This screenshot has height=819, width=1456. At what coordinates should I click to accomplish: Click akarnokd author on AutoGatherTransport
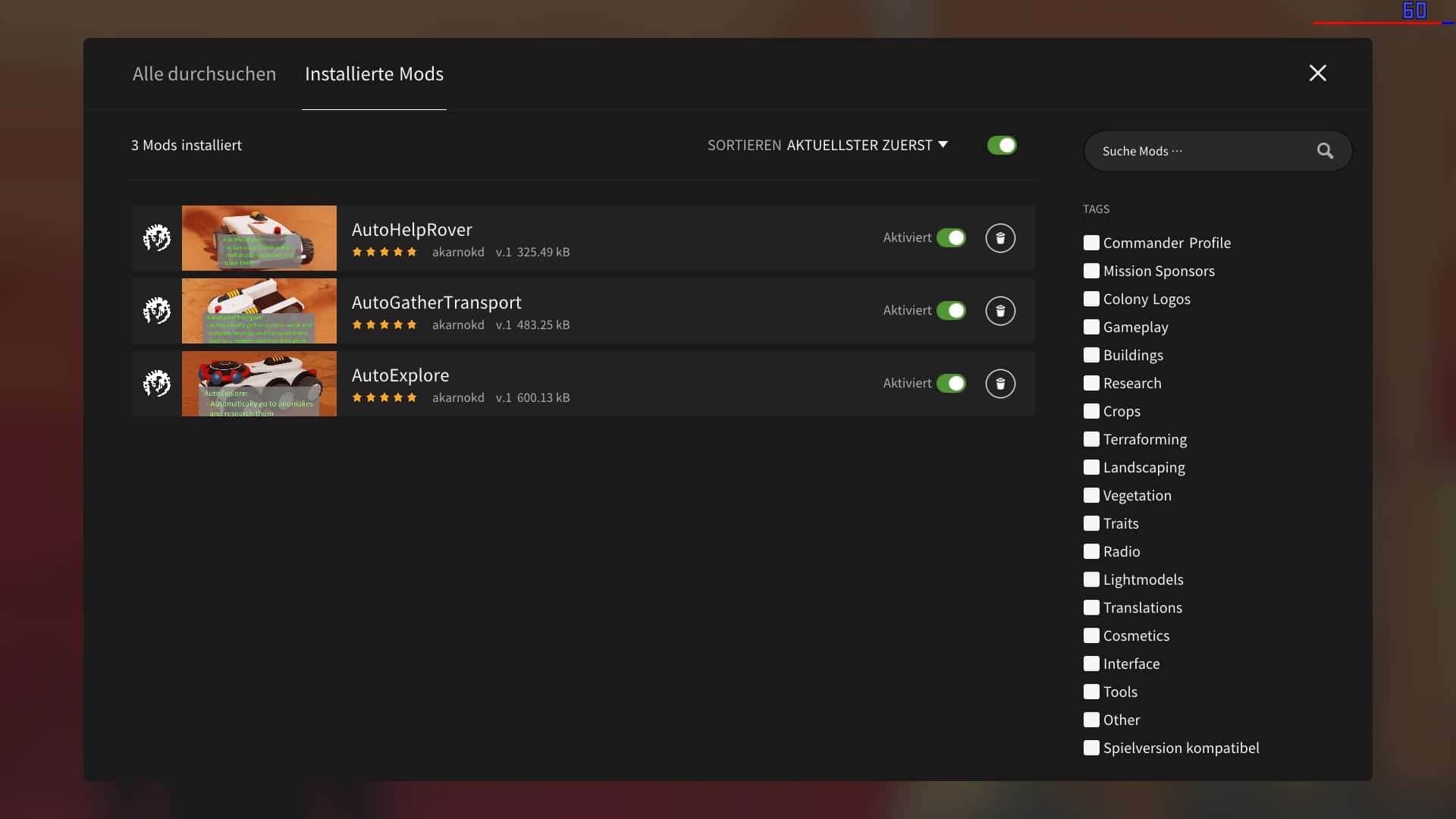[458, 325]
